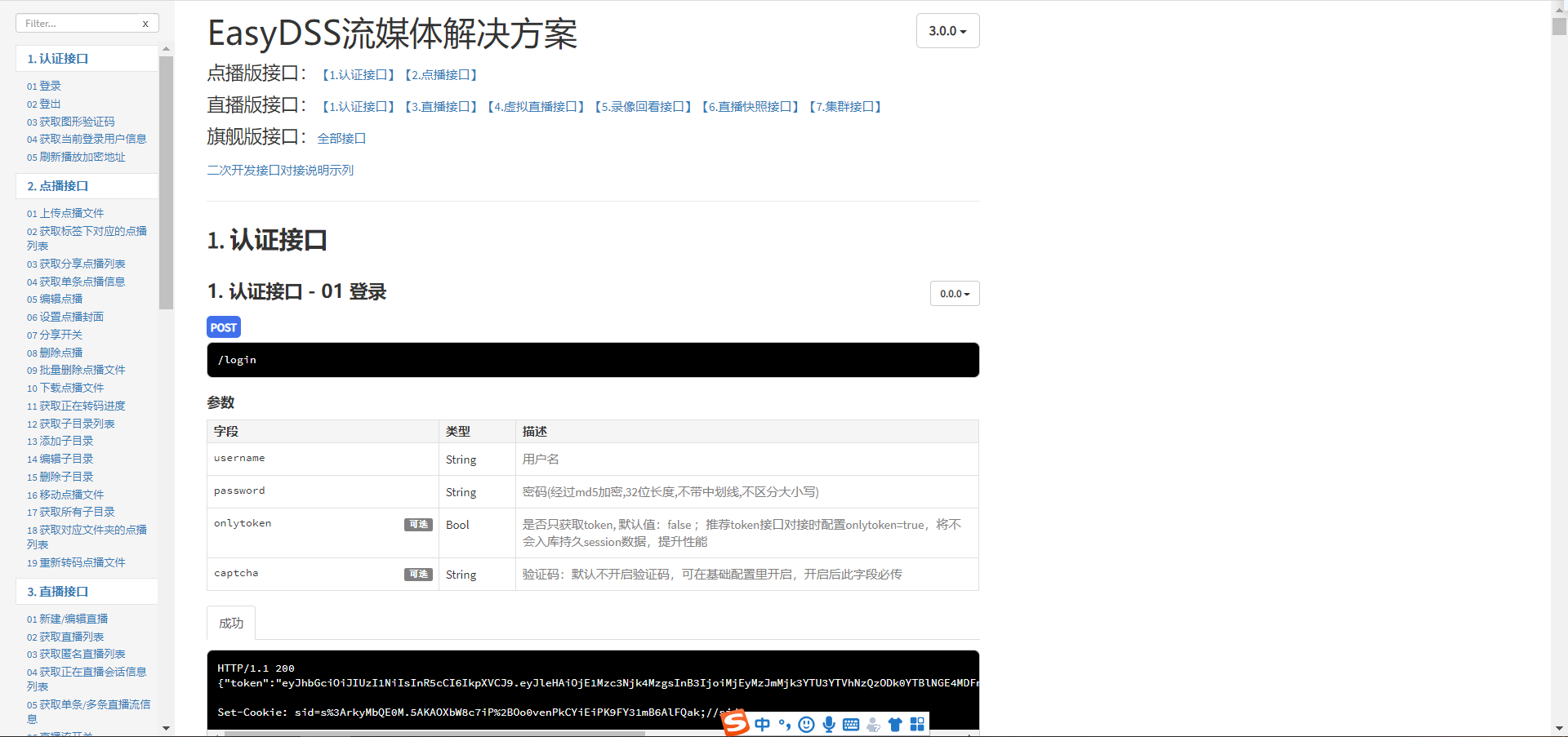Clear the filter with the x button

pos(145,24)
